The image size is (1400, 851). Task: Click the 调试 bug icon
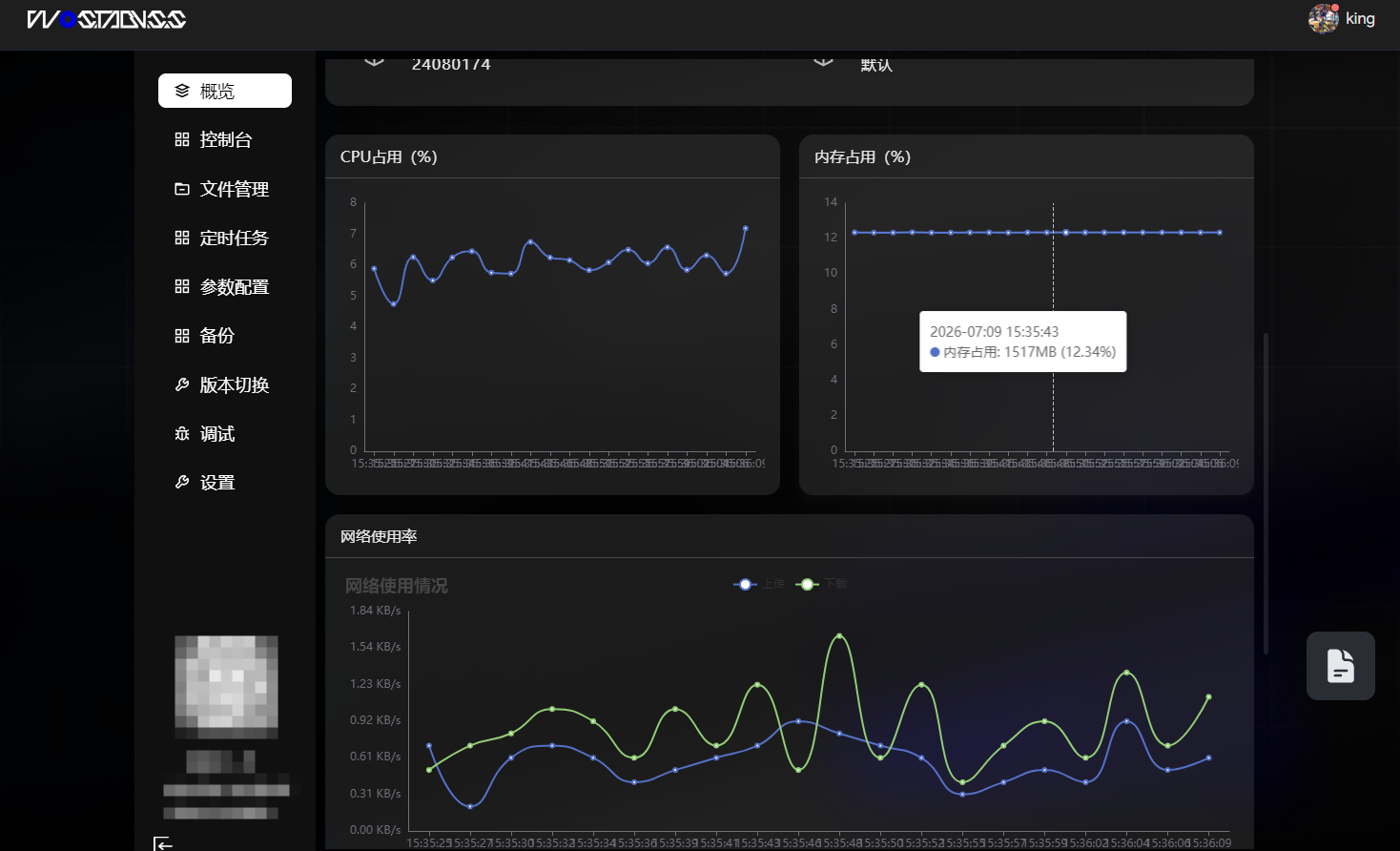pos(182,434)
